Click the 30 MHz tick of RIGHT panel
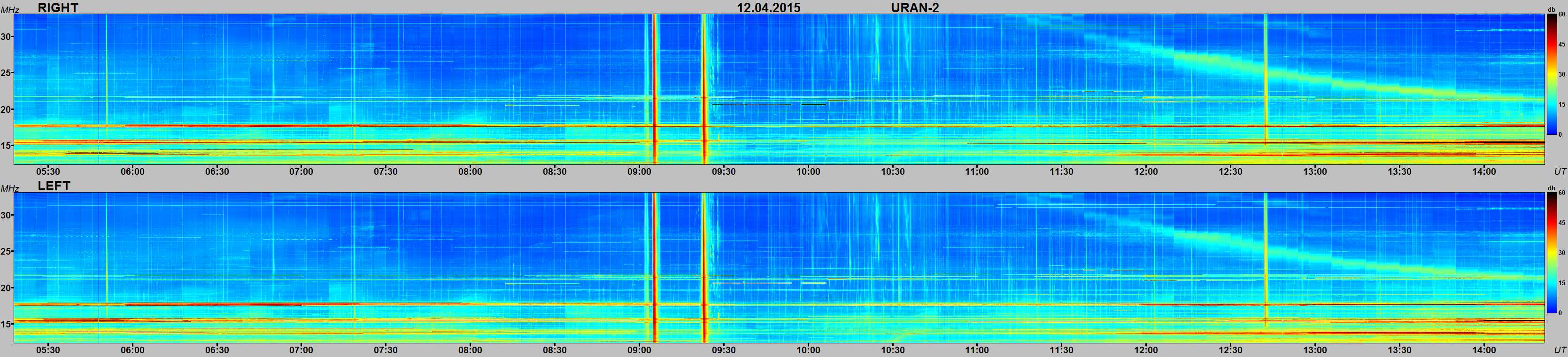This screenshot has width=1568, height=357. (x=6, y=37)
